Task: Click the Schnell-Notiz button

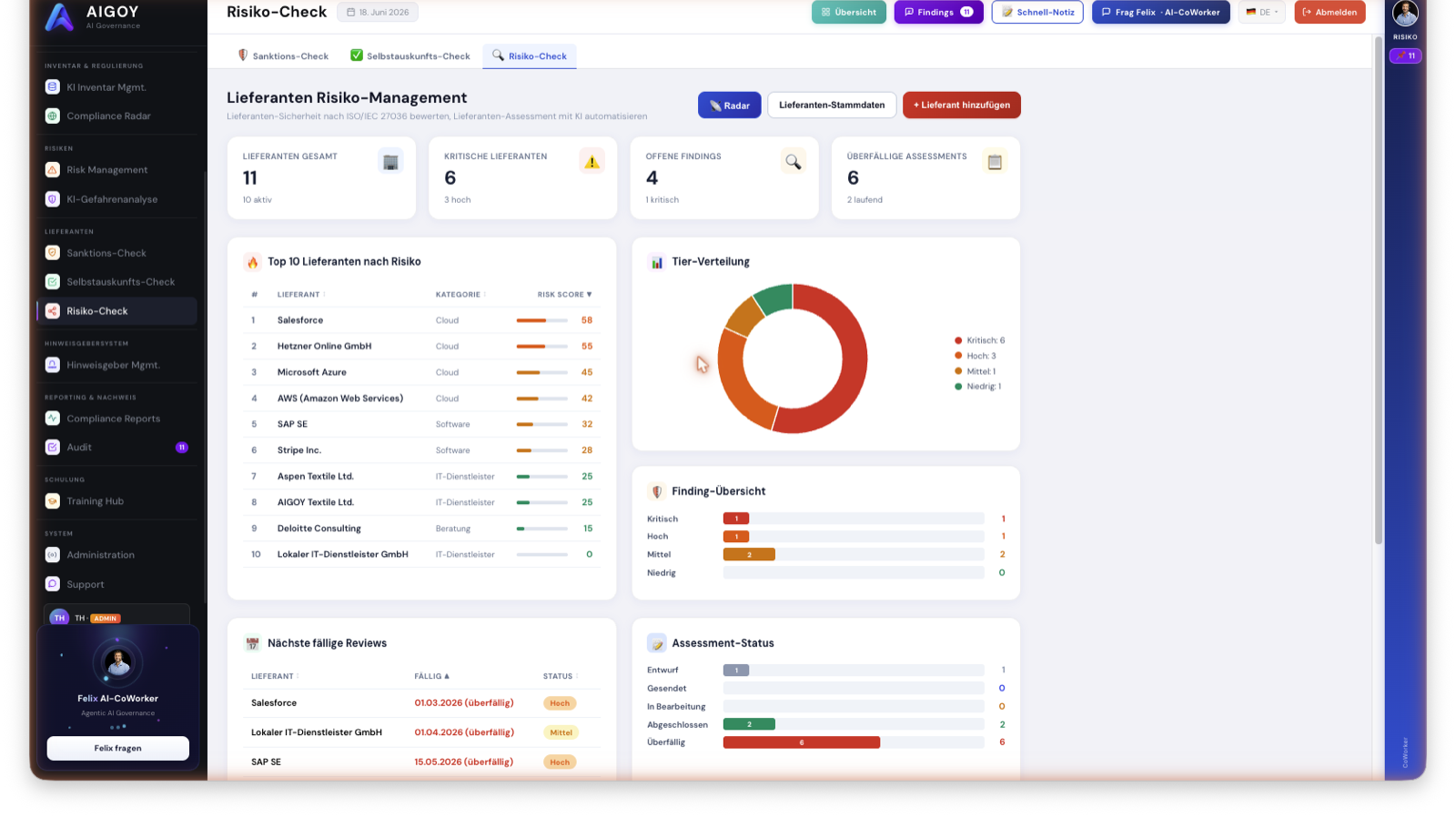Action: click(x=1037, y=13)
